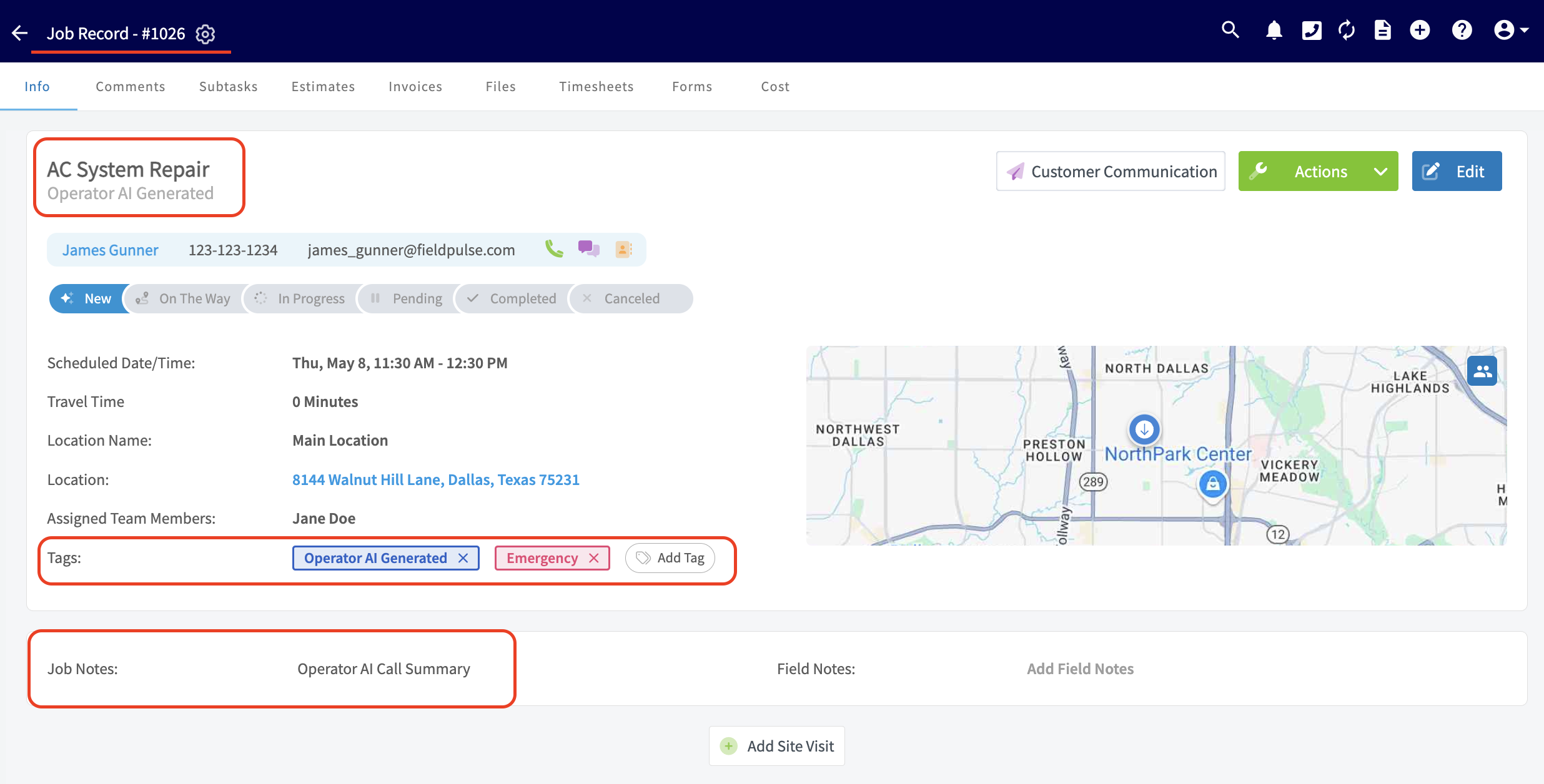Image resolution: width=1544 pixels, height=784 pixels.
Task: Remove the Emergency tag
Action: [x=594, y=558]
